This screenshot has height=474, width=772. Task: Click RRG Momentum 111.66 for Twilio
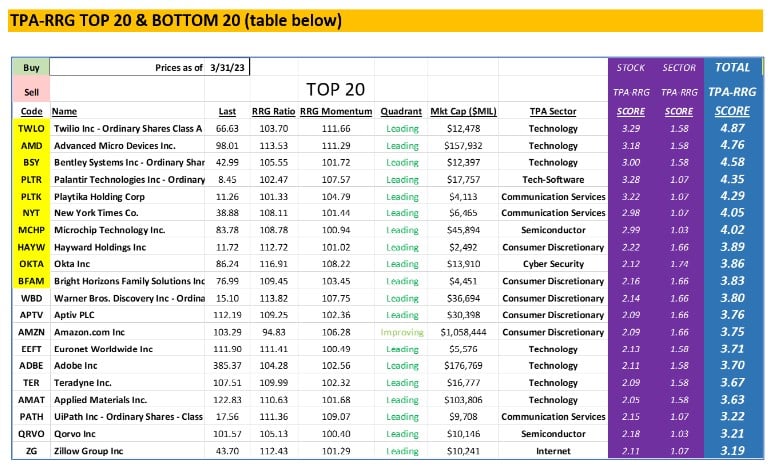336,128
